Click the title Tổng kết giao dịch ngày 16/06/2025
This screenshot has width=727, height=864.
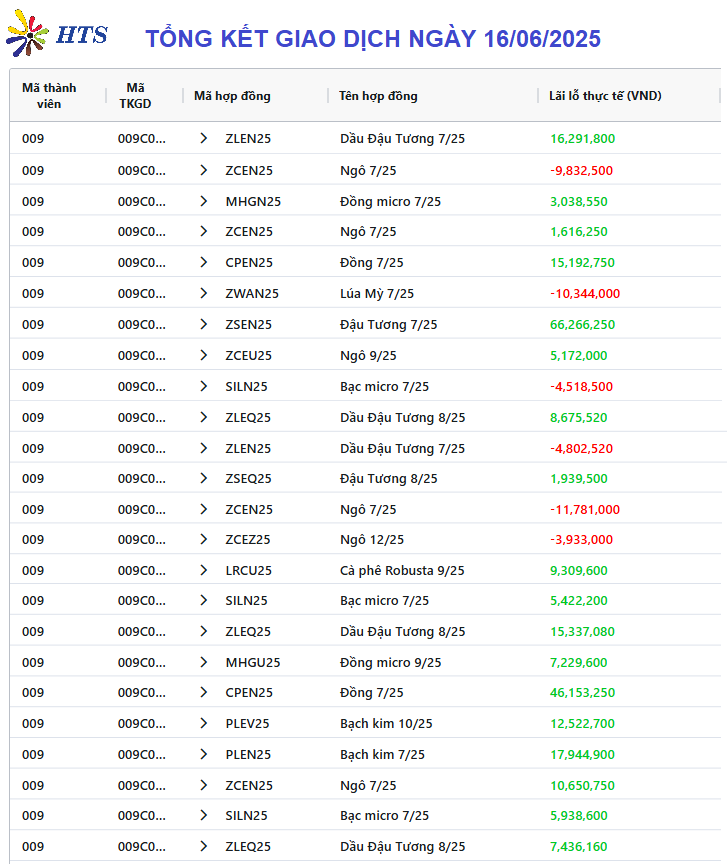tap(373, 39)
